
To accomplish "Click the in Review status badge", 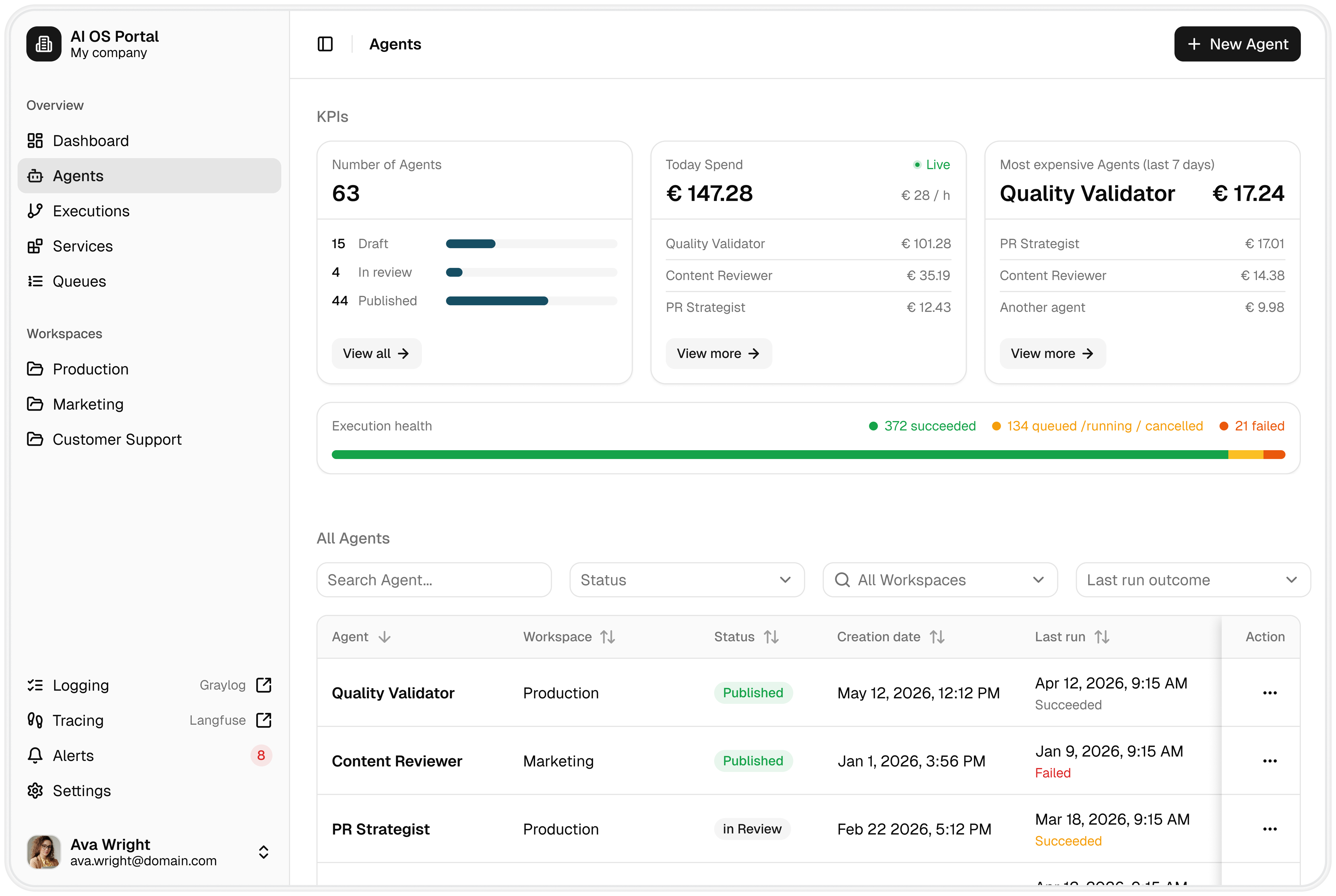I will pos(752,829).
